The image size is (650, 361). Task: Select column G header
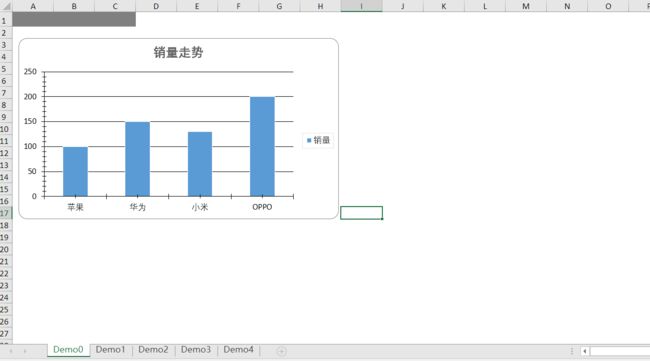(279, 6)
